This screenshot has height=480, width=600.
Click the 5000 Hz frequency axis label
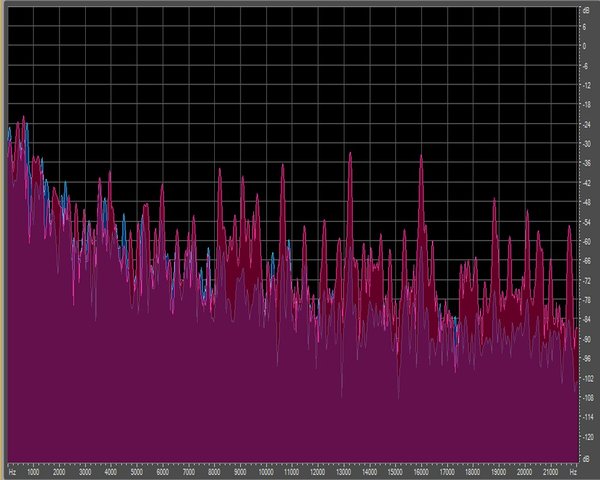pos(137,472)
